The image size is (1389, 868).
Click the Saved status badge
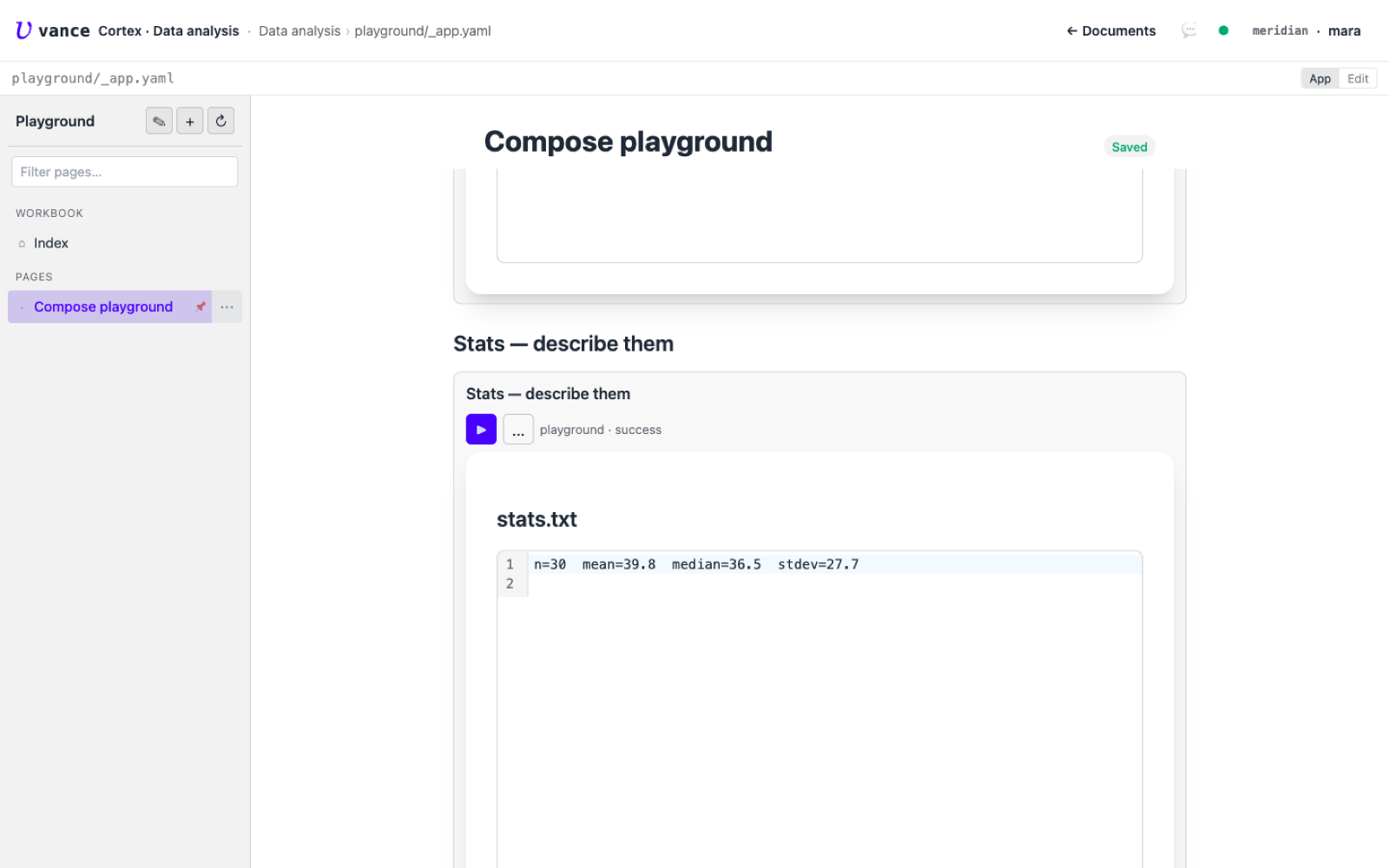[1129, 147]
